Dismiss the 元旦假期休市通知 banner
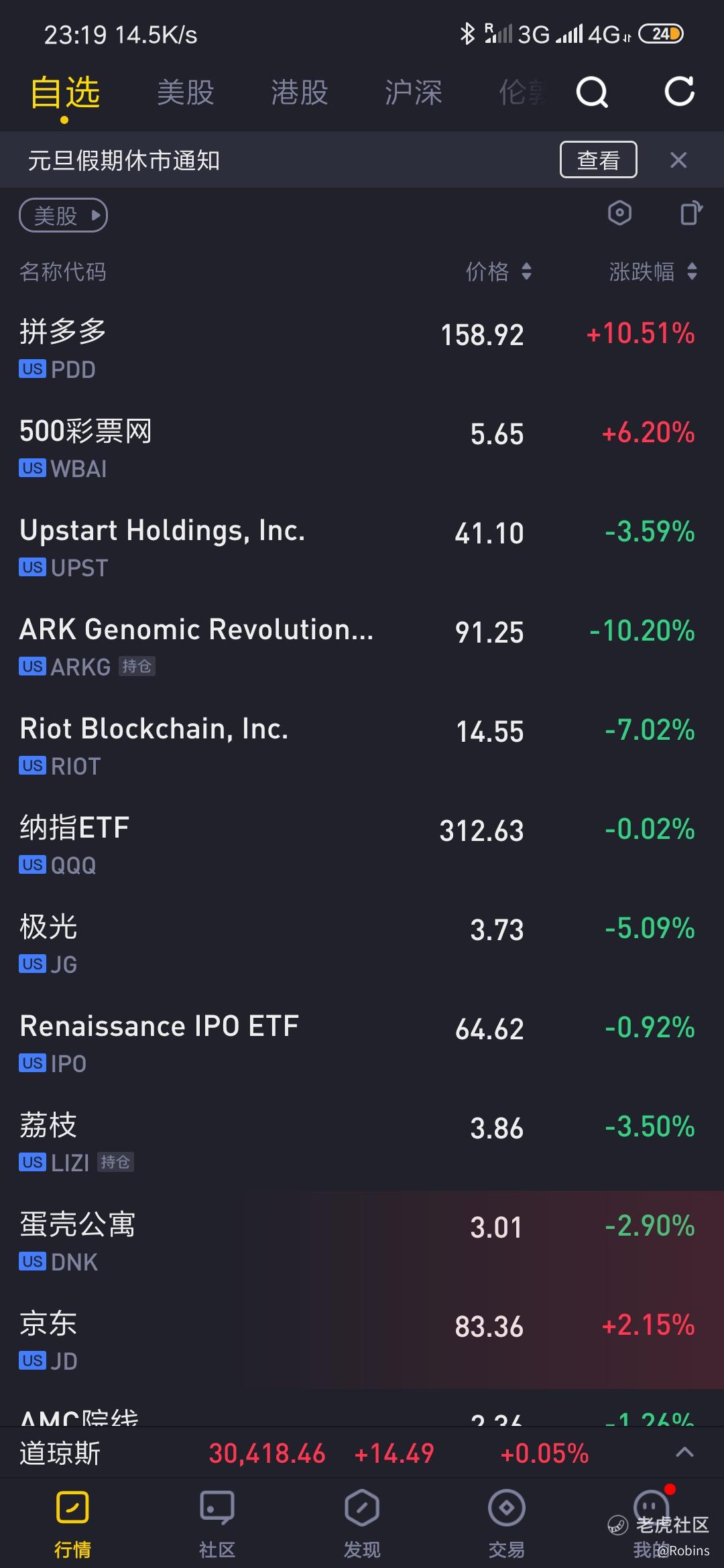Viewport: 724px width, 1568px height. pos(678,159)
